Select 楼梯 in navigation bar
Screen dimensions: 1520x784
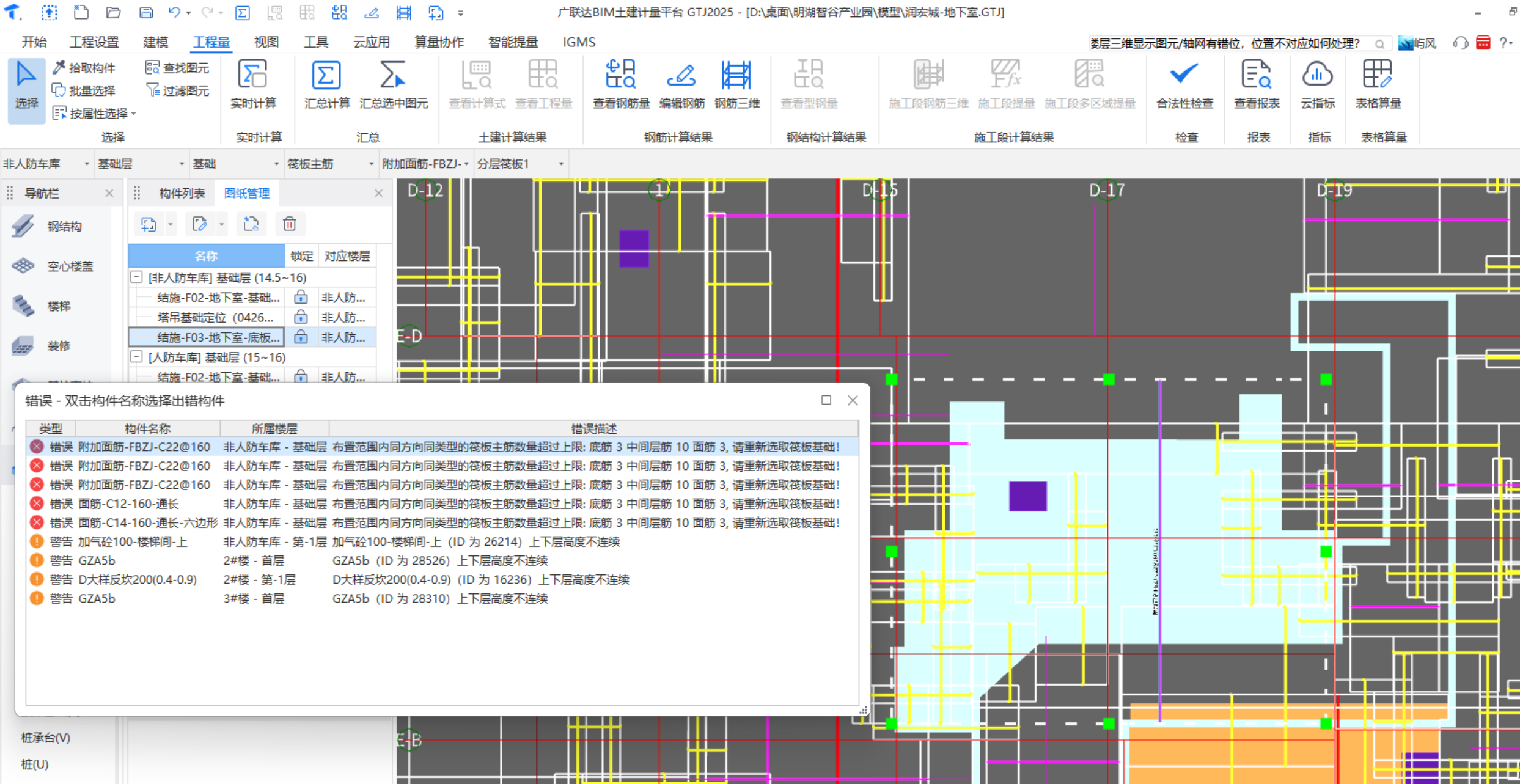tap(42, 306)
